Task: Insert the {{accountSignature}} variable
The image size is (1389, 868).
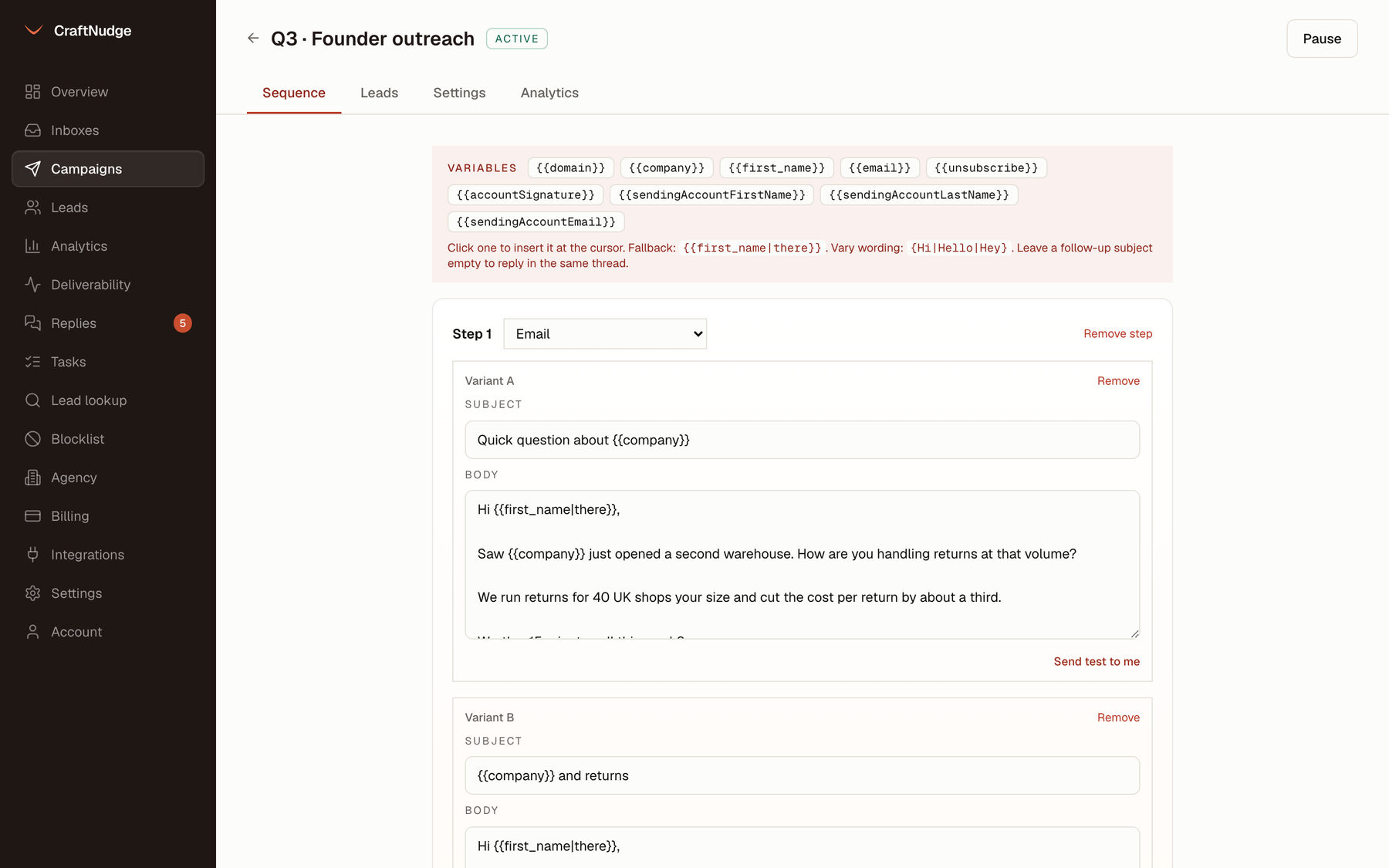Action: [x=526, y=195]
